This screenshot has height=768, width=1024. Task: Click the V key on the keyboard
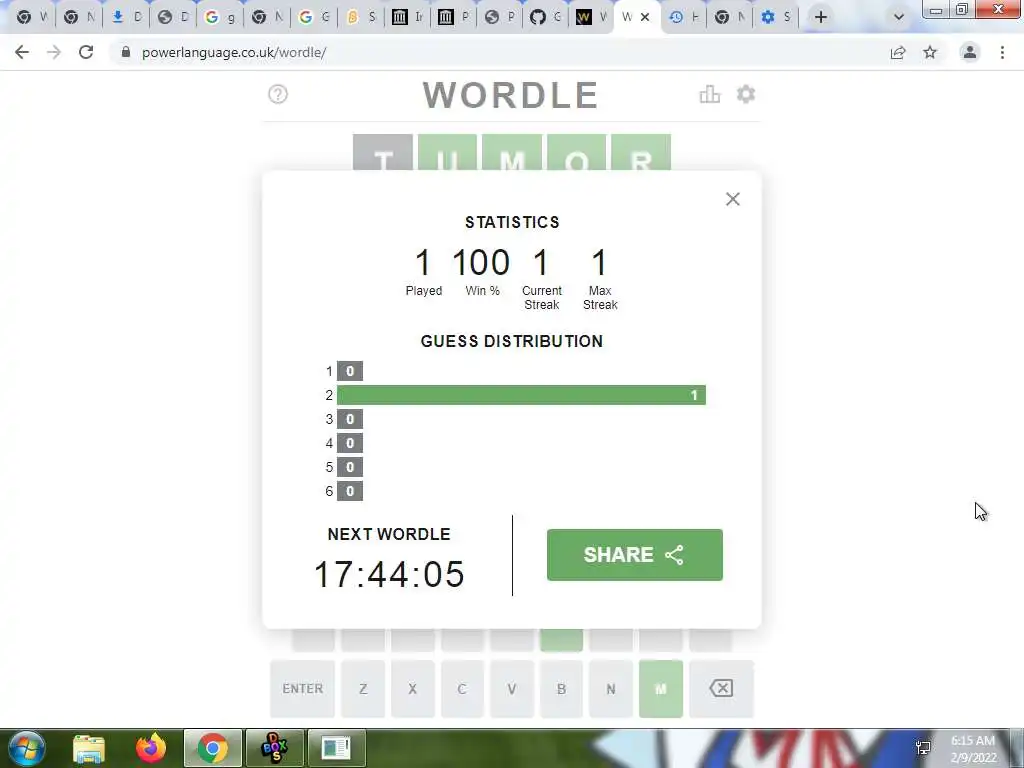click(x=512, y=688)
